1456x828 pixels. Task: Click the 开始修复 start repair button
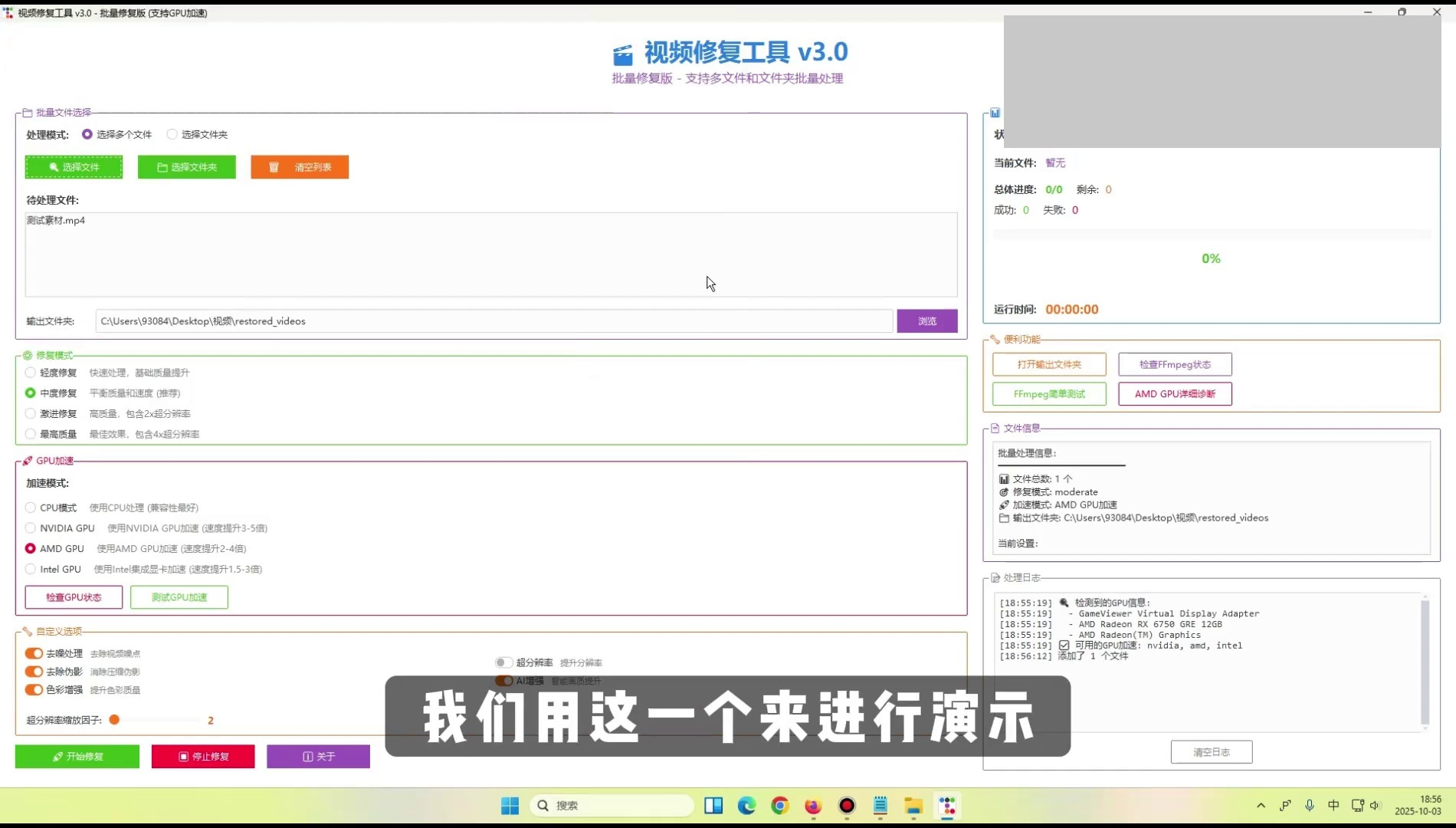77,756
